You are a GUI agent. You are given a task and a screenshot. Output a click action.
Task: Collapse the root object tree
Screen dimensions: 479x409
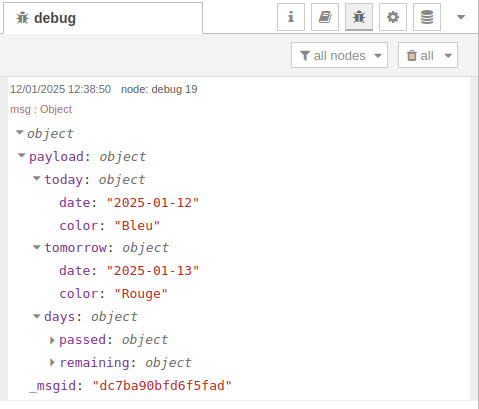20,133
